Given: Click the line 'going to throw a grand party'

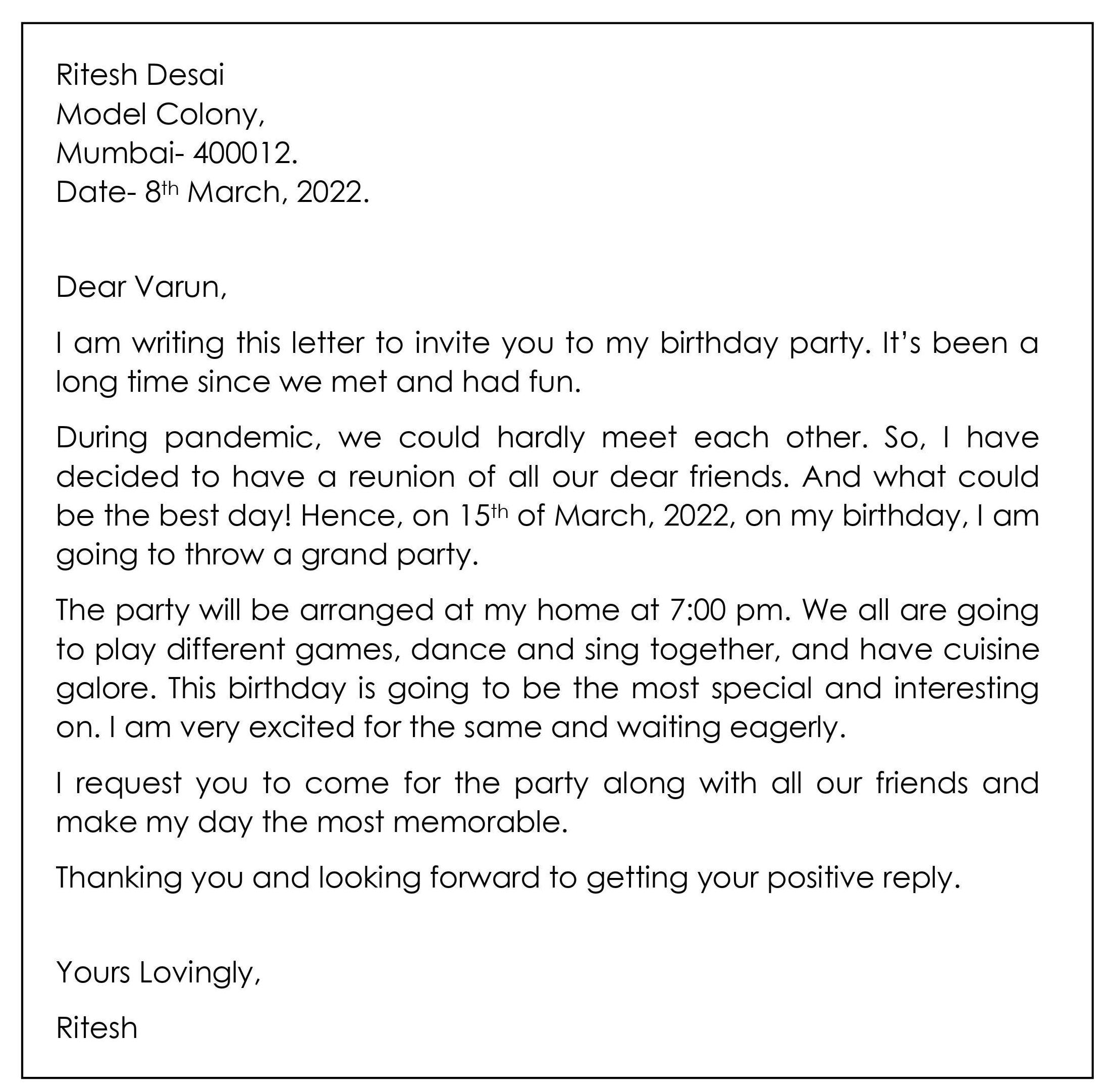Looking at the screenshot, I should pos(267,555).
